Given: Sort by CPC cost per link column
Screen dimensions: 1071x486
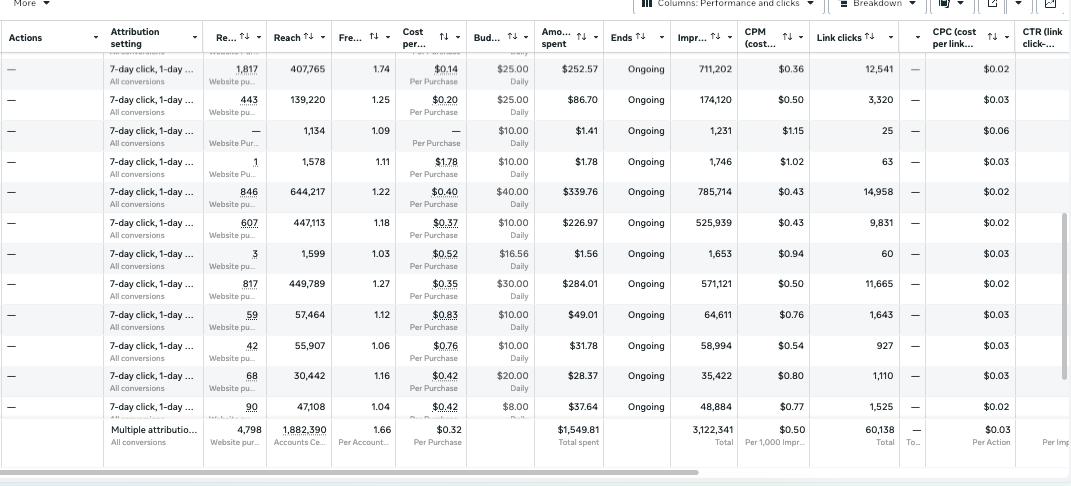Looking at the screenshot, I should [x=992, y=38].
